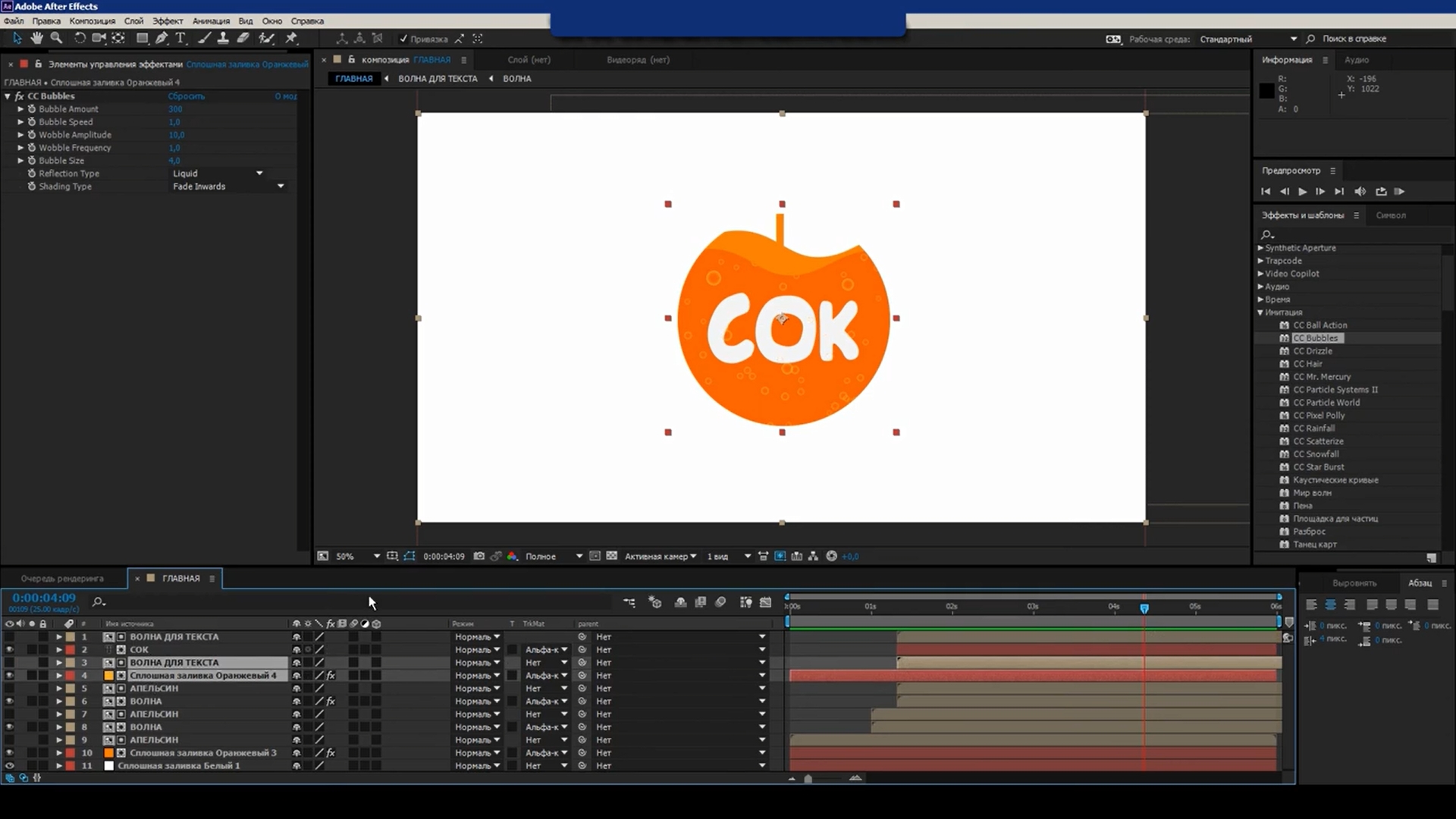
Task: Toggle visibility of Сплошная заливка Белый 1 layer
Action: (9, 766)
